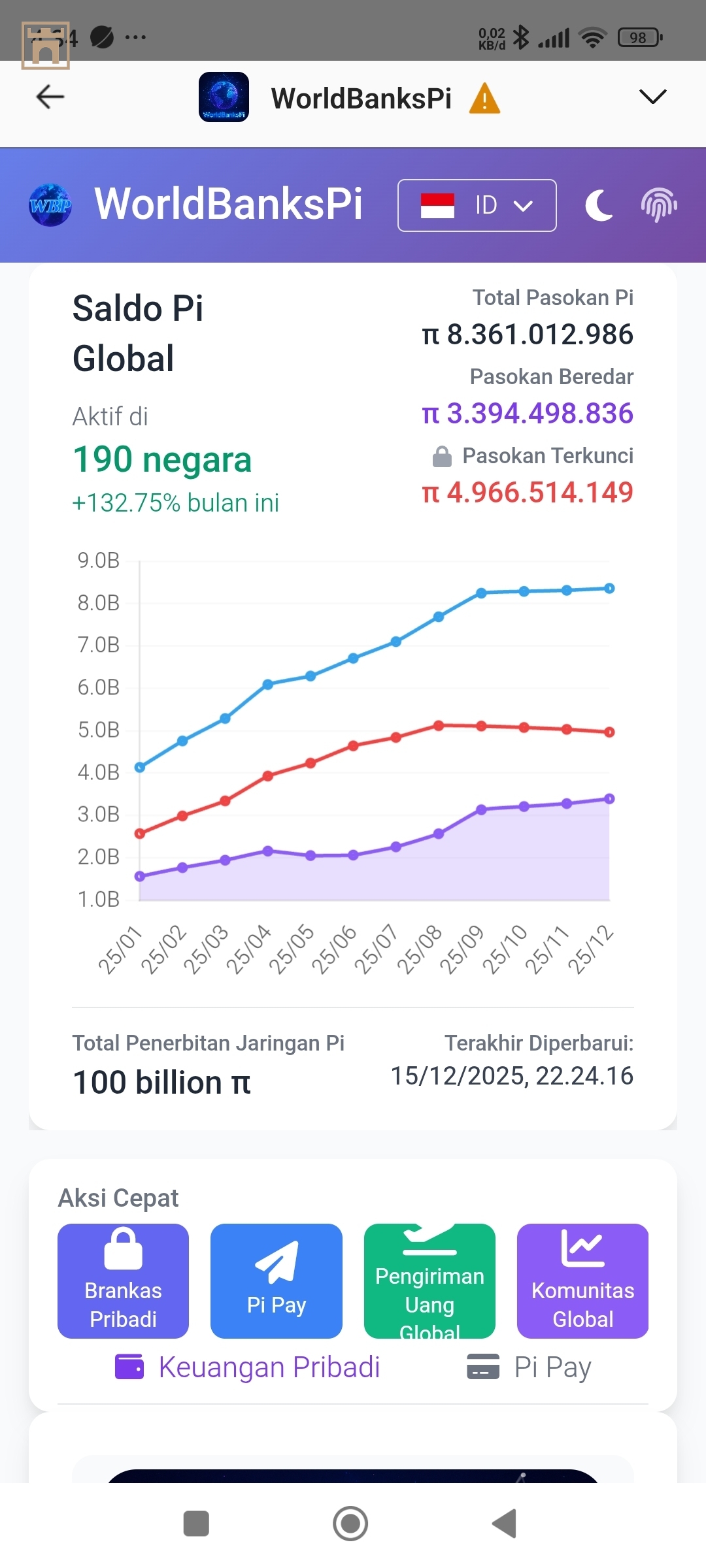
Task: Open Brankas Pribadi quick action
Action: pos(123,1281)
